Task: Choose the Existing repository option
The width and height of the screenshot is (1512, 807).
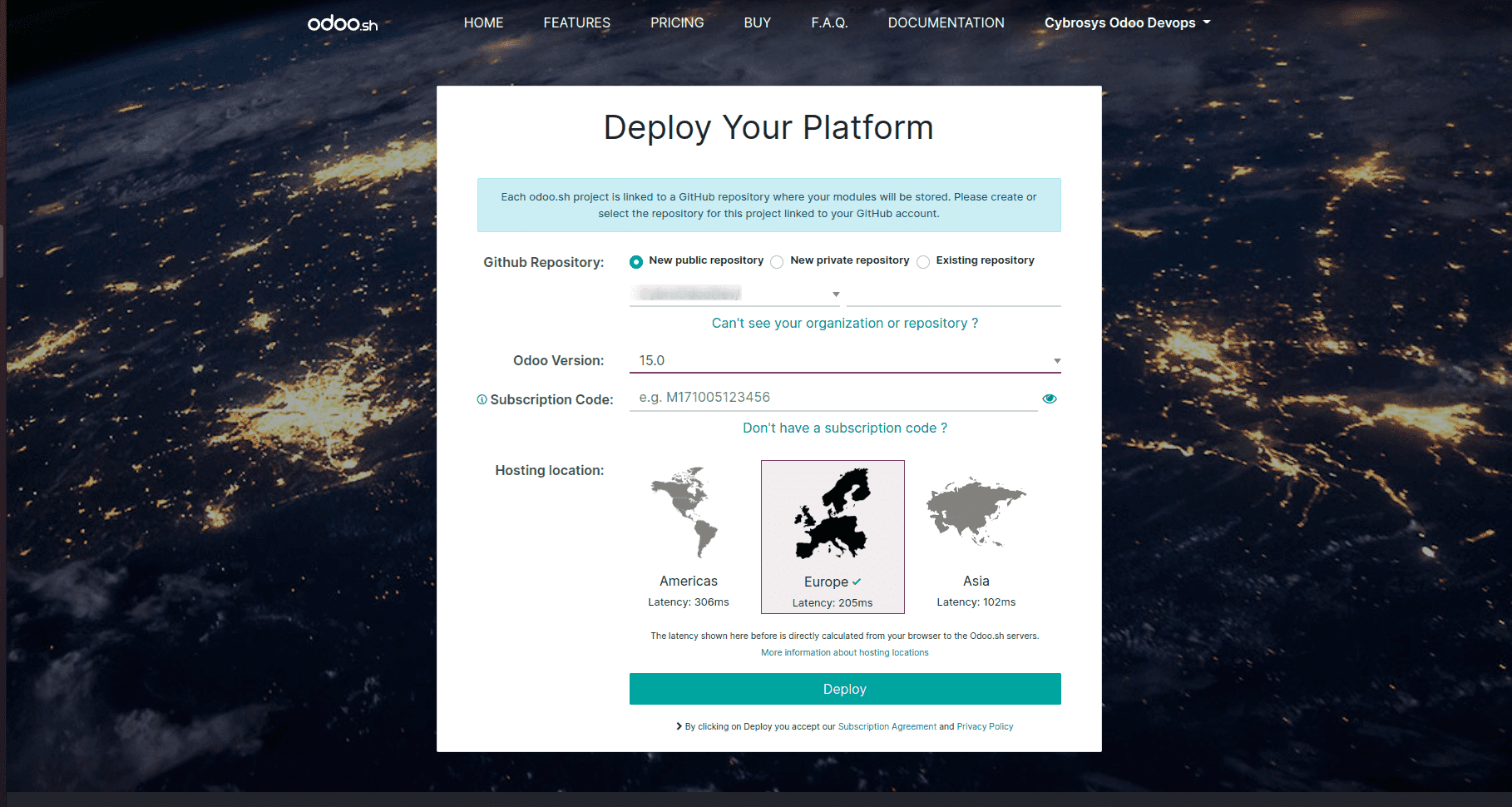Action: click(923, 262)
